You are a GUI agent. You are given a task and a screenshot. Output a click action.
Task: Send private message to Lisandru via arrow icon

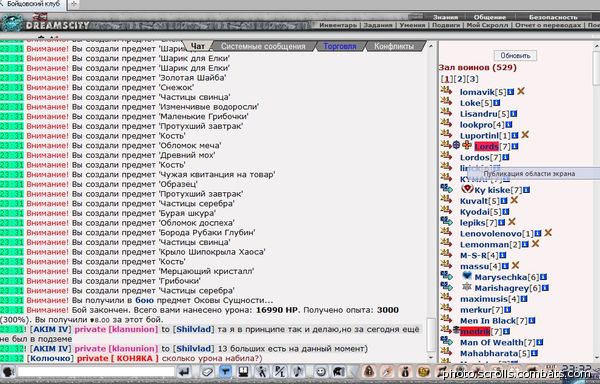point(446,112)
